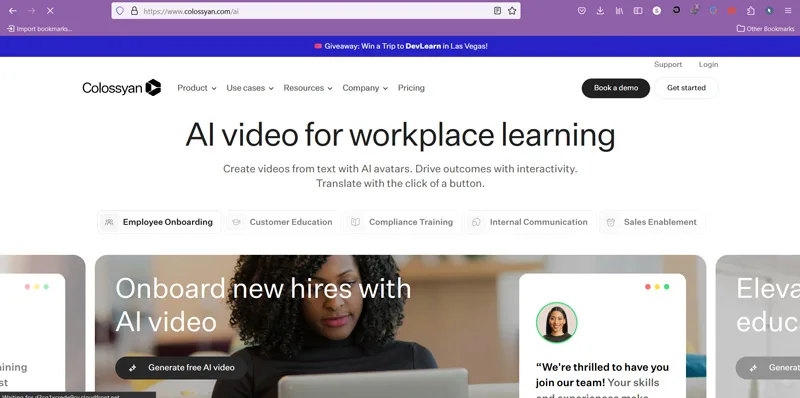The width and height of the screenshot is (800, 398).
Task: Select the Customer Education tab
Action: click(x=284, y=222)
